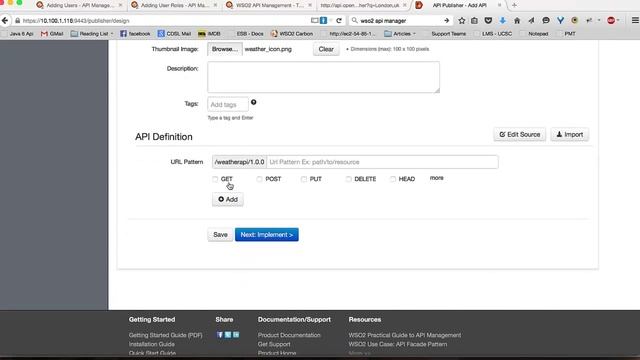
Task: Reload the page with the refresh icon
Action: 339,20
